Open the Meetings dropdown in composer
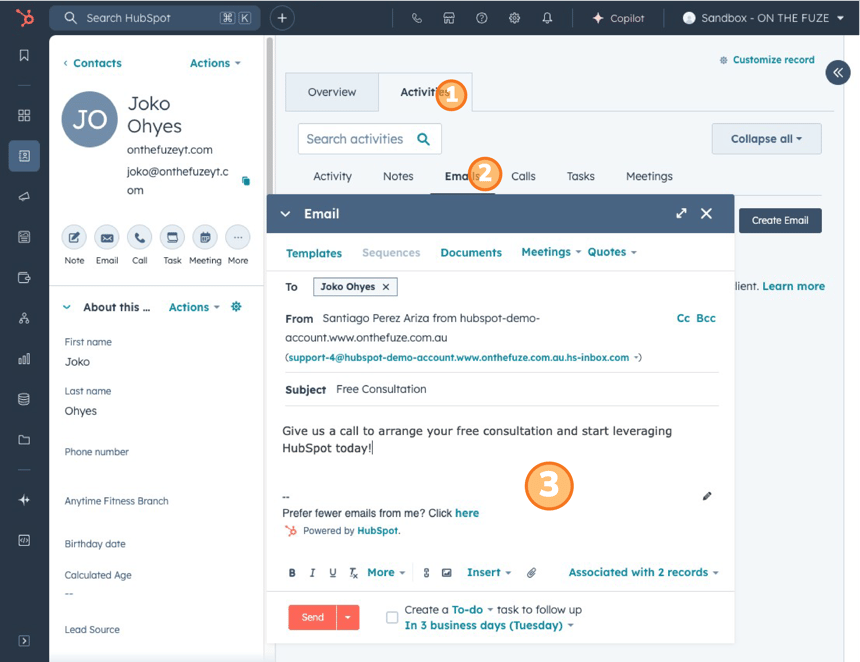860x662 pixels. pos(551,252)
